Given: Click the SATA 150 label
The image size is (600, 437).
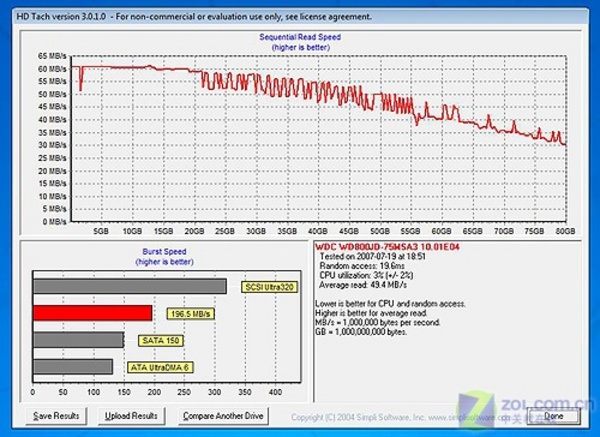Looking at the screenshot, I should 161,341.
